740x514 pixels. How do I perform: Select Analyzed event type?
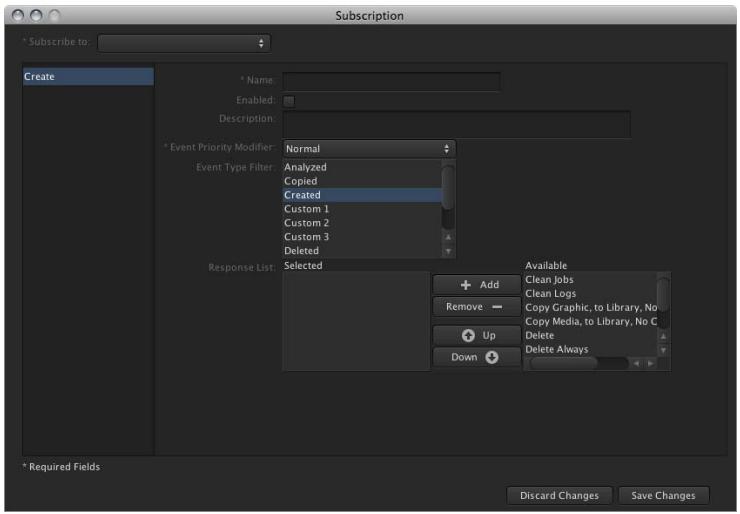[x=362, y=167]
